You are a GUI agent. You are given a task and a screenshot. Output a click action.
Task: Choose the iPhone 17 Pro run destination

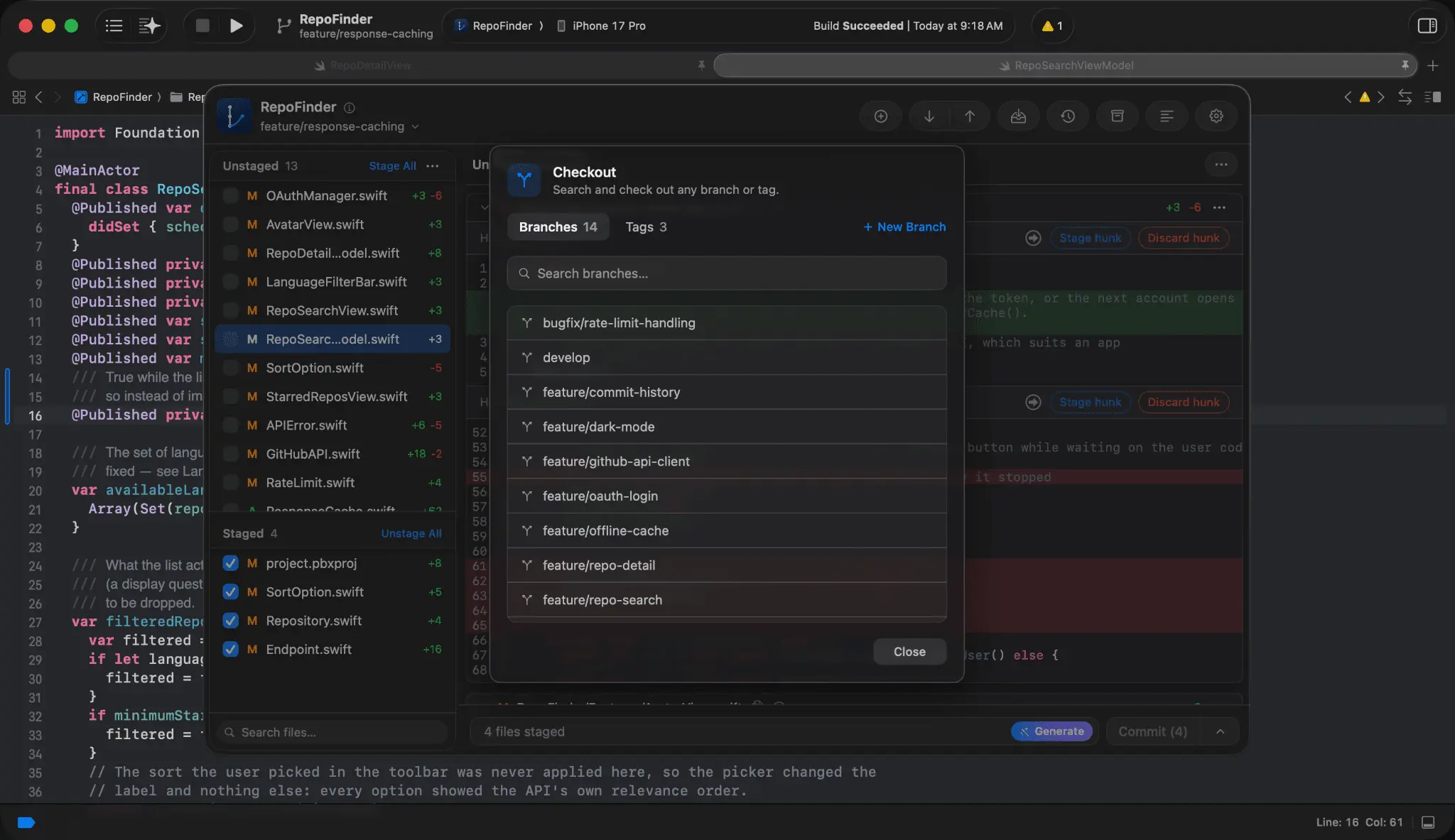click(x=601, y=26)
